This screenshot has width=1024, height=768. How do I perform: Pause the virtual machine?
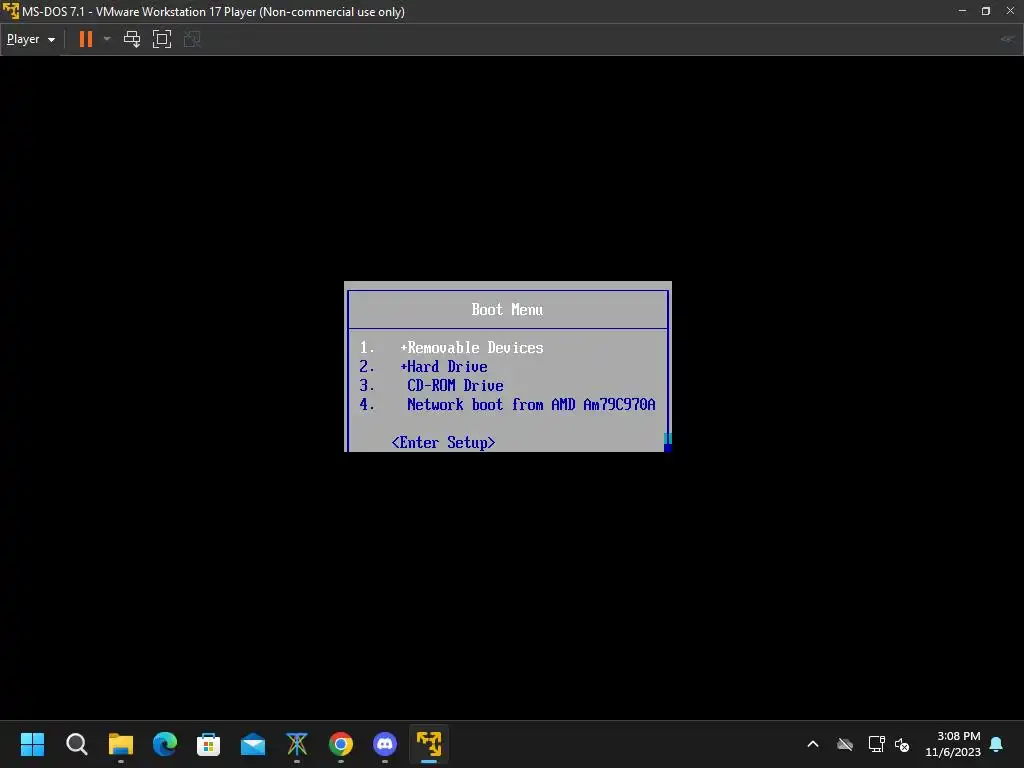click(86, 39)
